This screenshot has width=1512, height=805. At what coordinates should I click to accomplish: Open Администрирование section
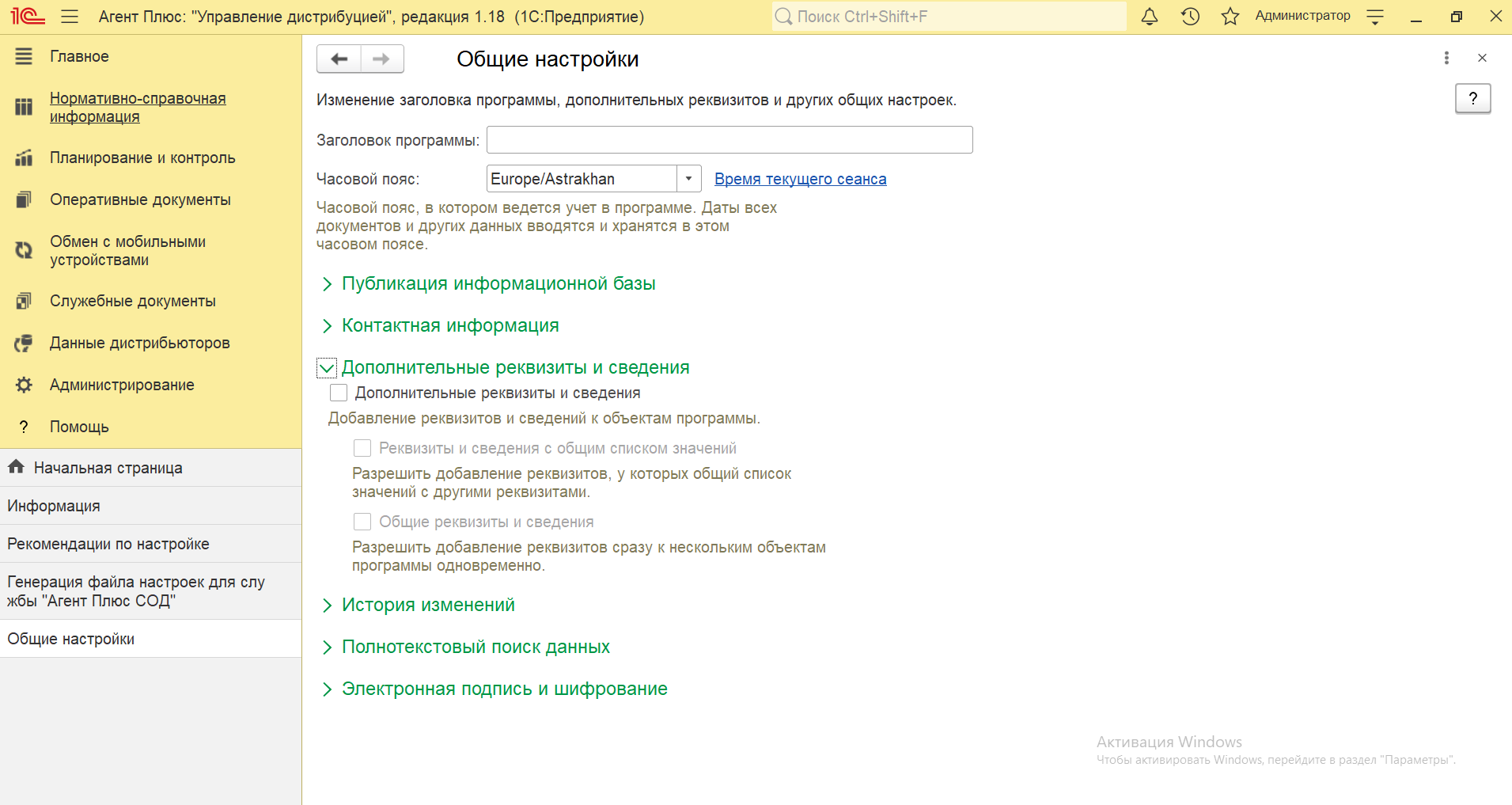point(122,385)
